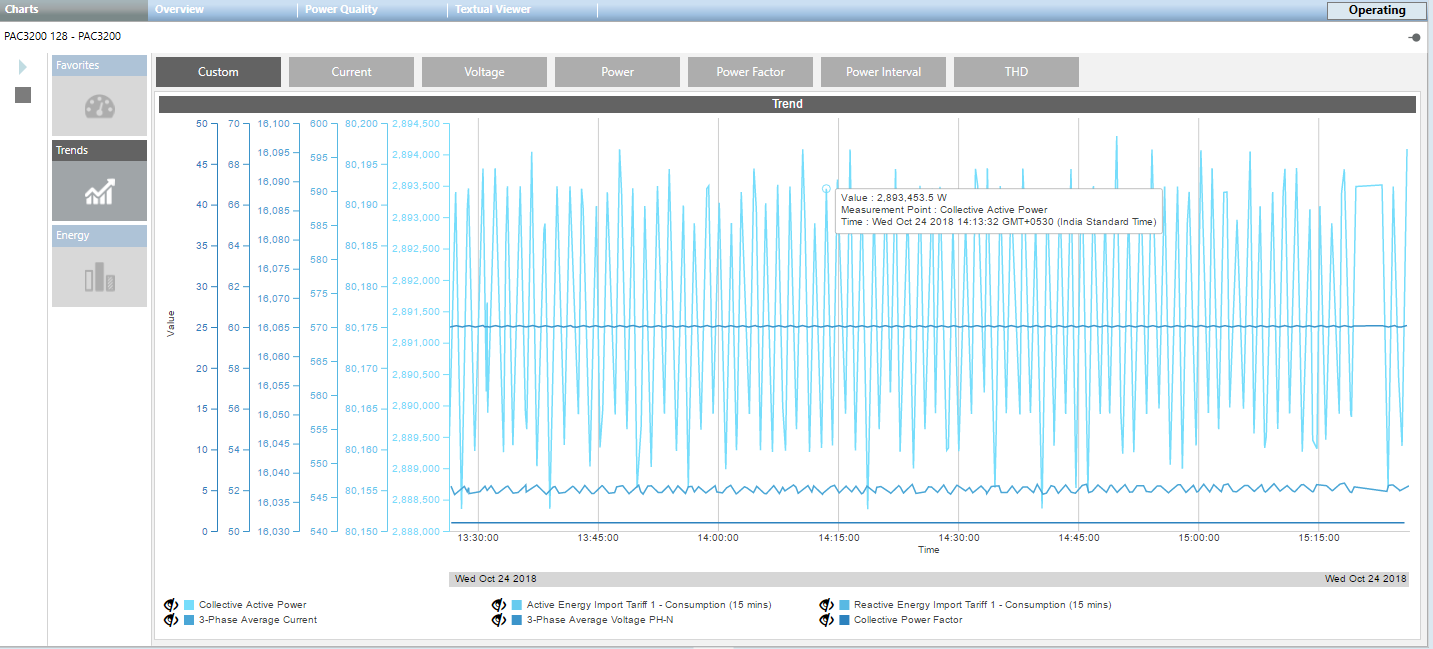Toggle eye icon for Collective Power Factor

[x=826, y=620]
